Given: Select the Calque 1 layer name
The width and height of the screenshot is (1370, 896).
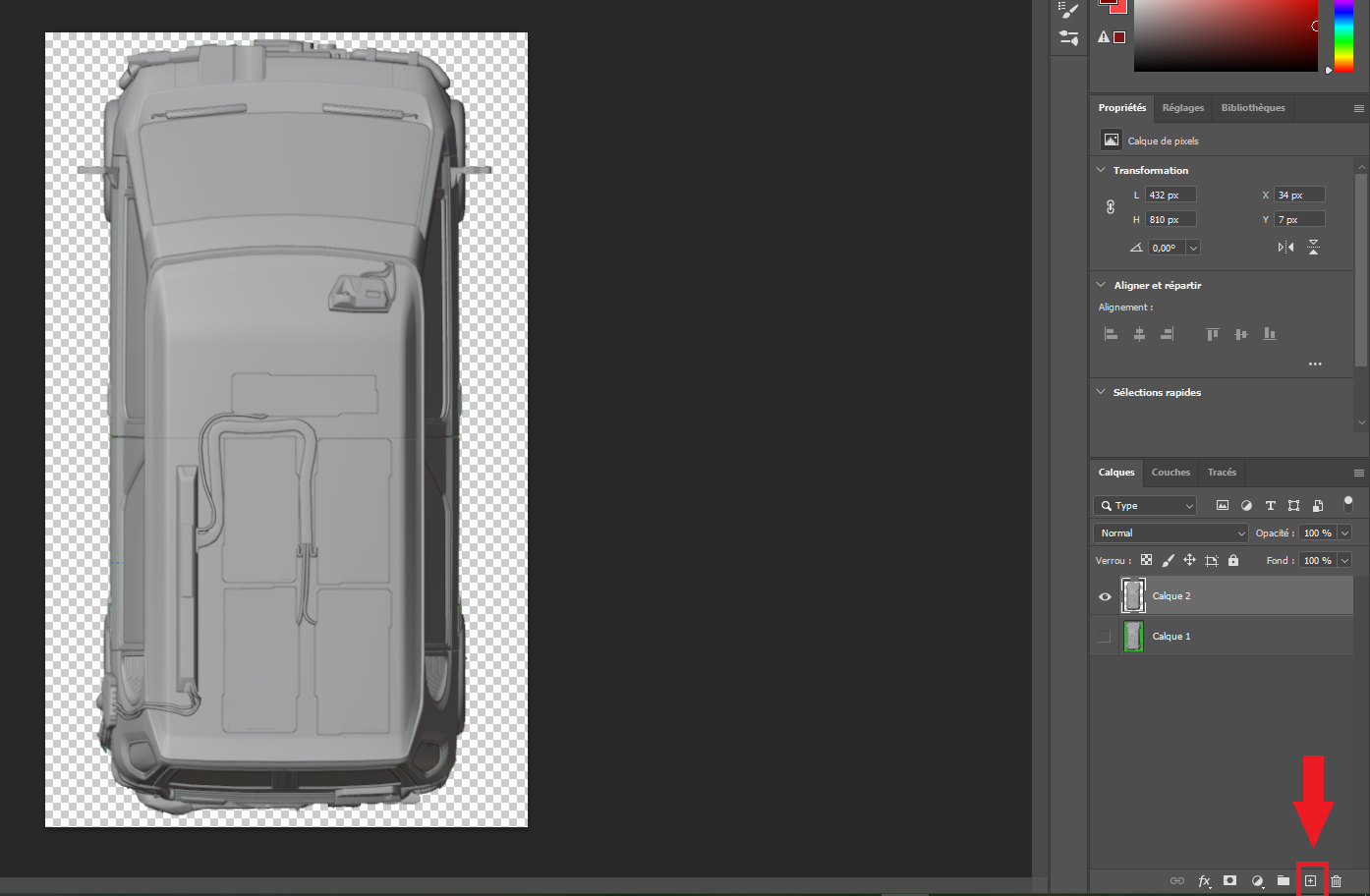Looking at the screenshot, I should (1171, 637).
